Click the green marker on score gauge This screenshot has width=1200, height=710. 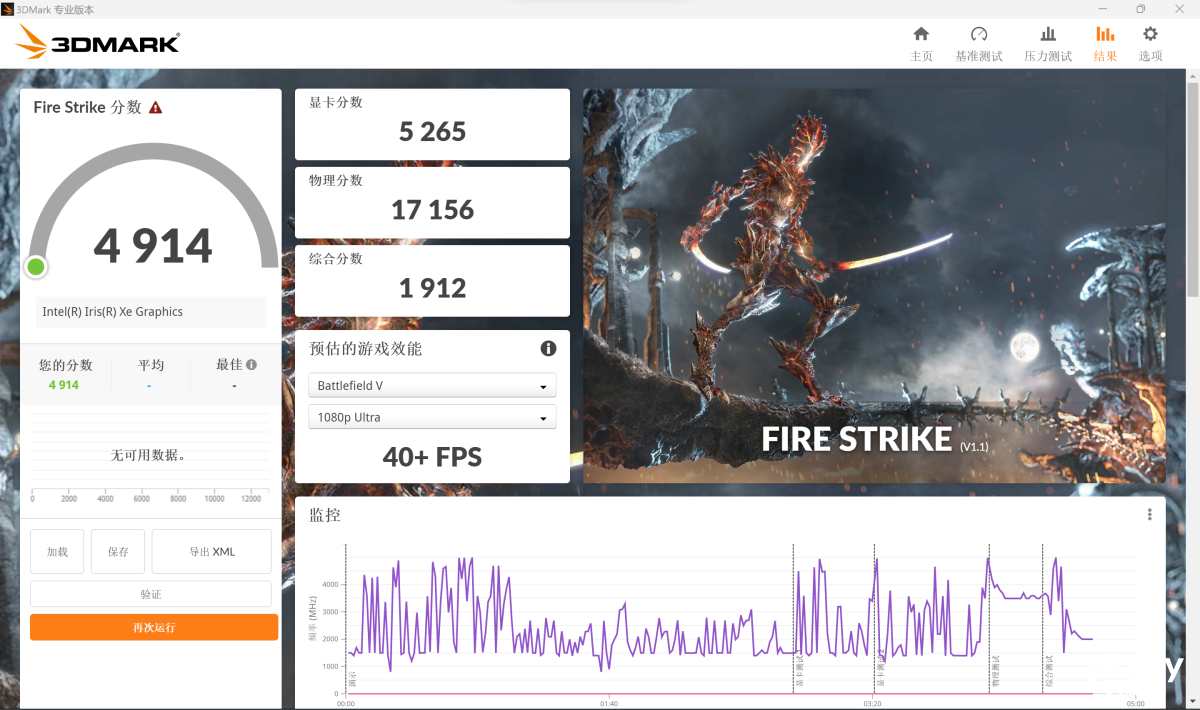[36, 266]
